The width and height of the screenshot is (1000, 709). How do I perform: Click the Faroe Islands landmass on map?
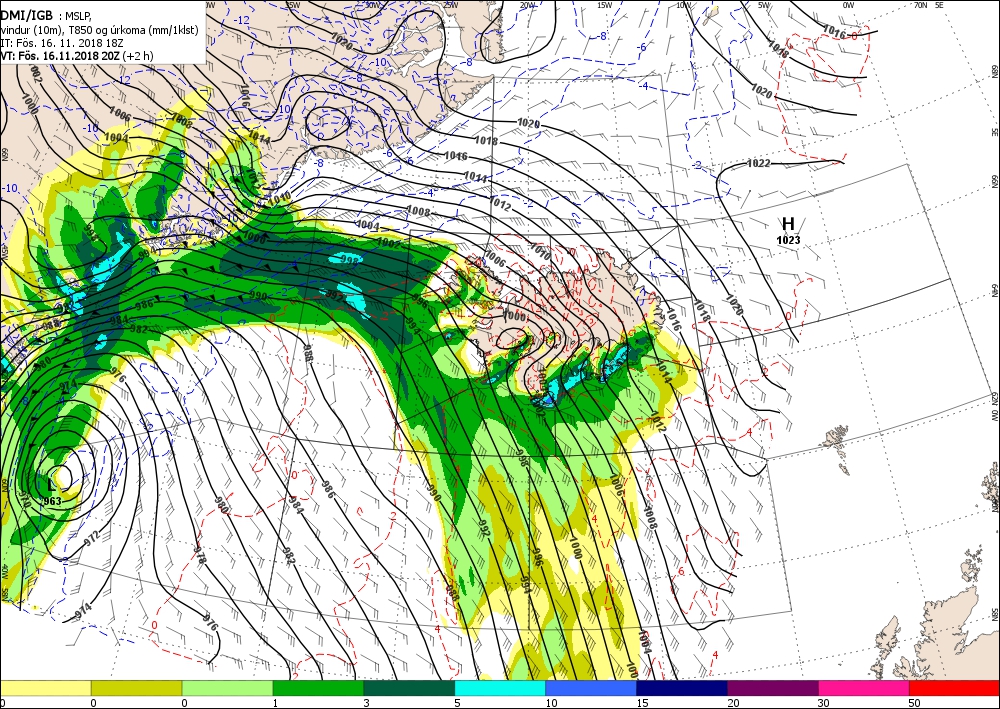[x=839, y=446]
